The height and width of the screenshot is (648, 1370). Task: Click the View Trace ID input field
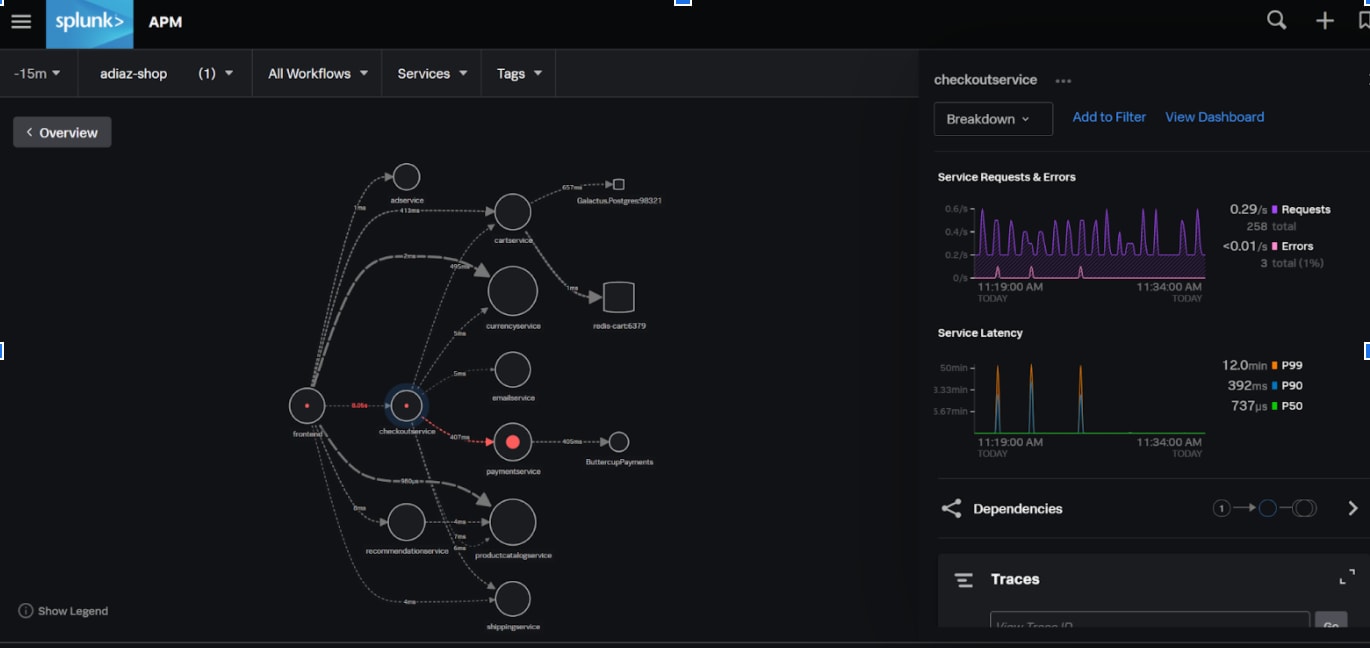(1150, 620)
